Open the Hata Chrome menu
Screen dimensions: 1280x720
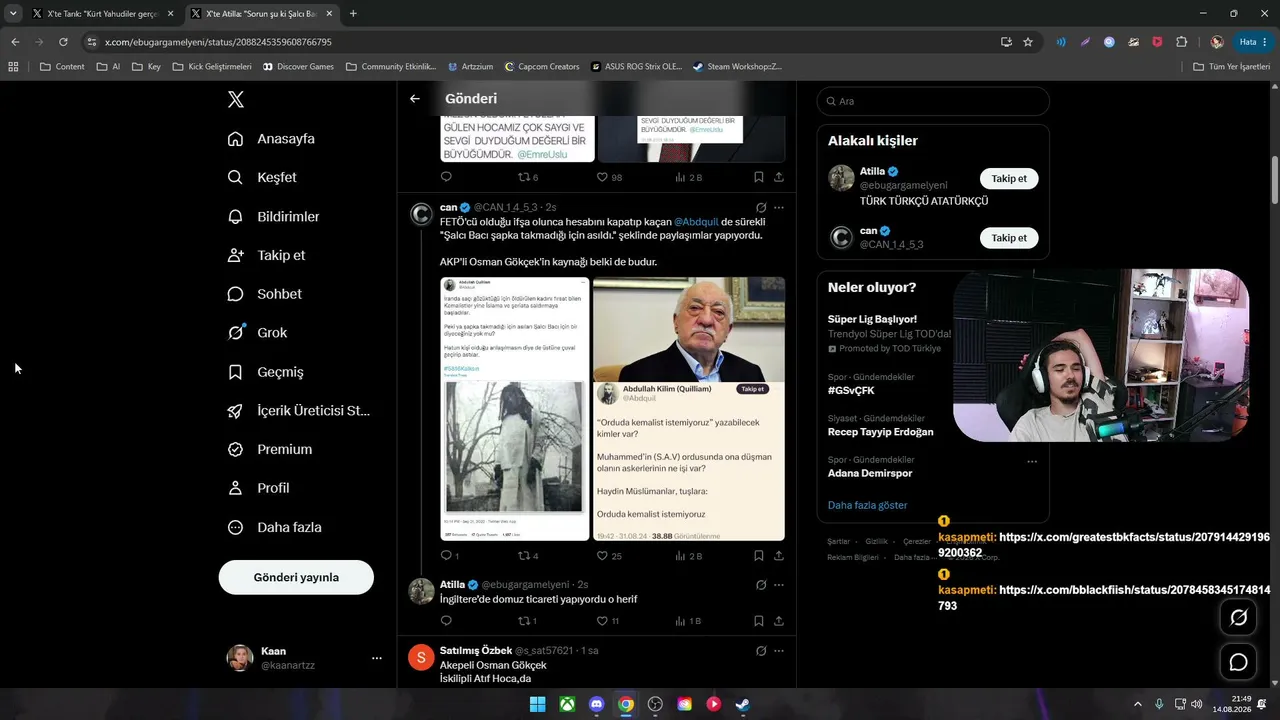[1254, 42]
